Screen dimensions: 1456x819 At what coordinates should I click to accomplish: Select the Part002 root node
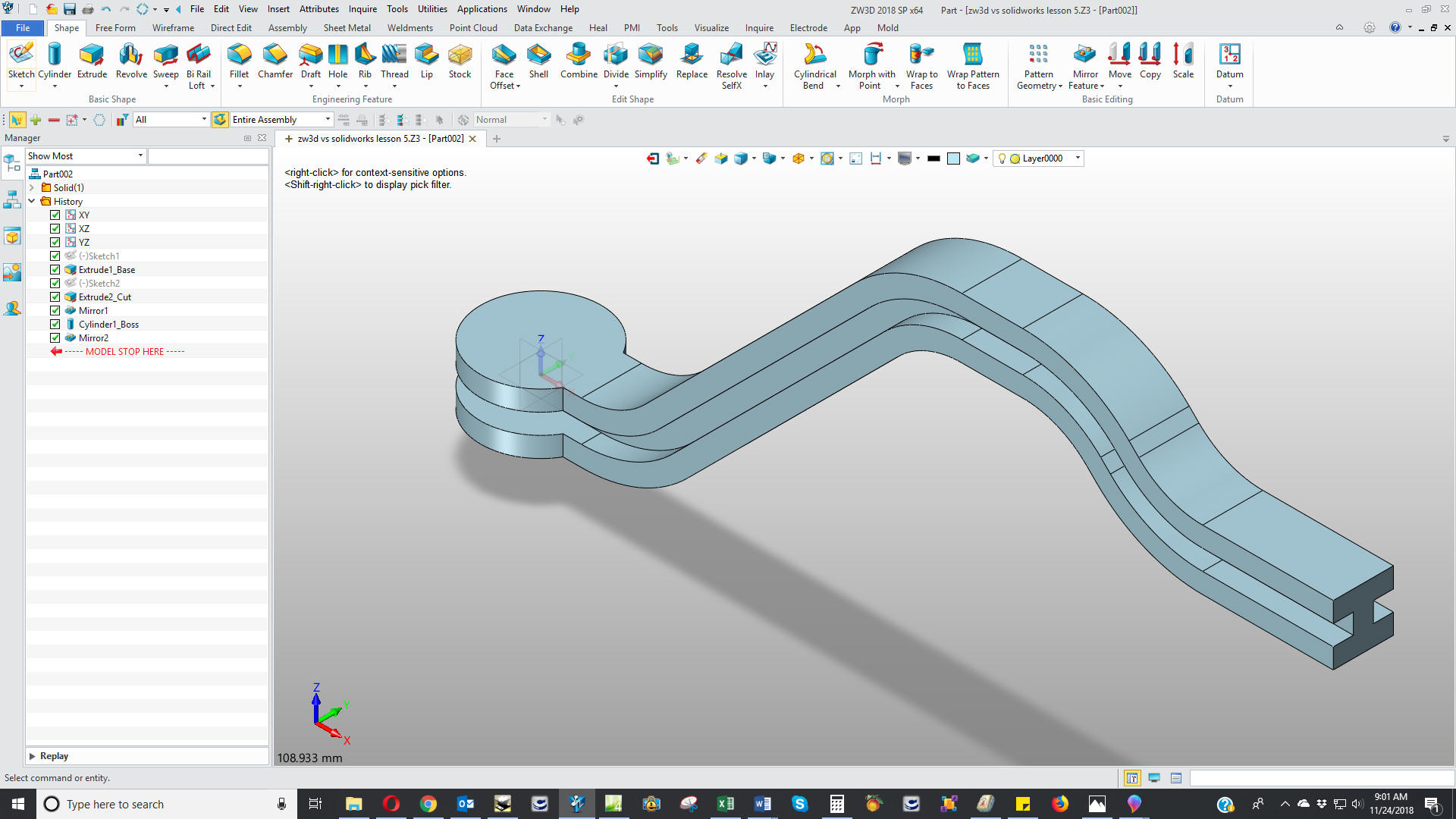58,174
